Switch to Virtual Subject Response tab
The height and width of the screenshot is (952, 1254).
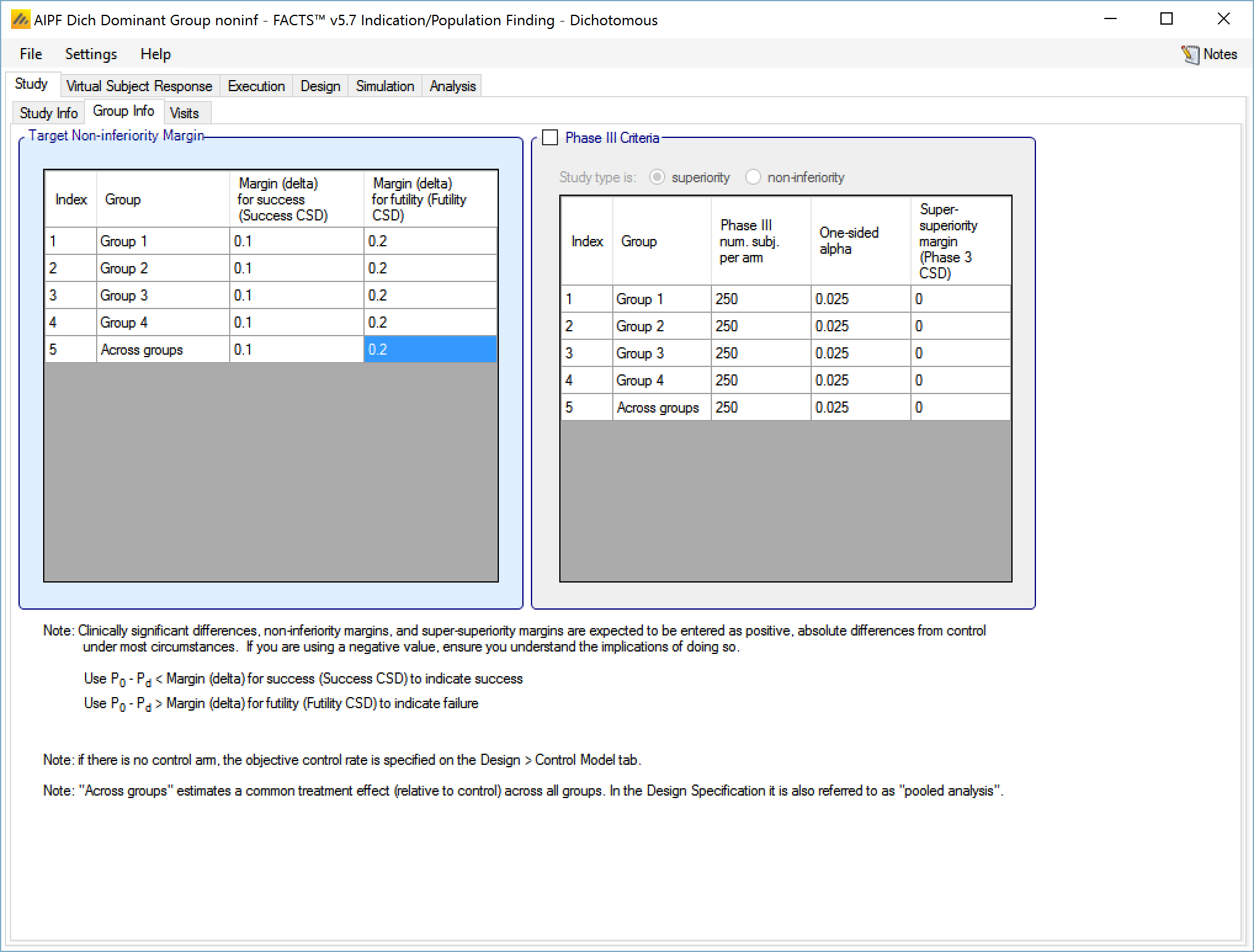(139, 86)
